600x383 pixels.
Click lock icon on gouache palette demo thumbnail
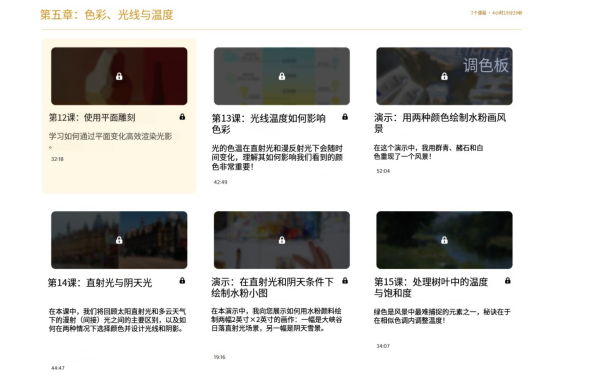click(x=282, y=240)
